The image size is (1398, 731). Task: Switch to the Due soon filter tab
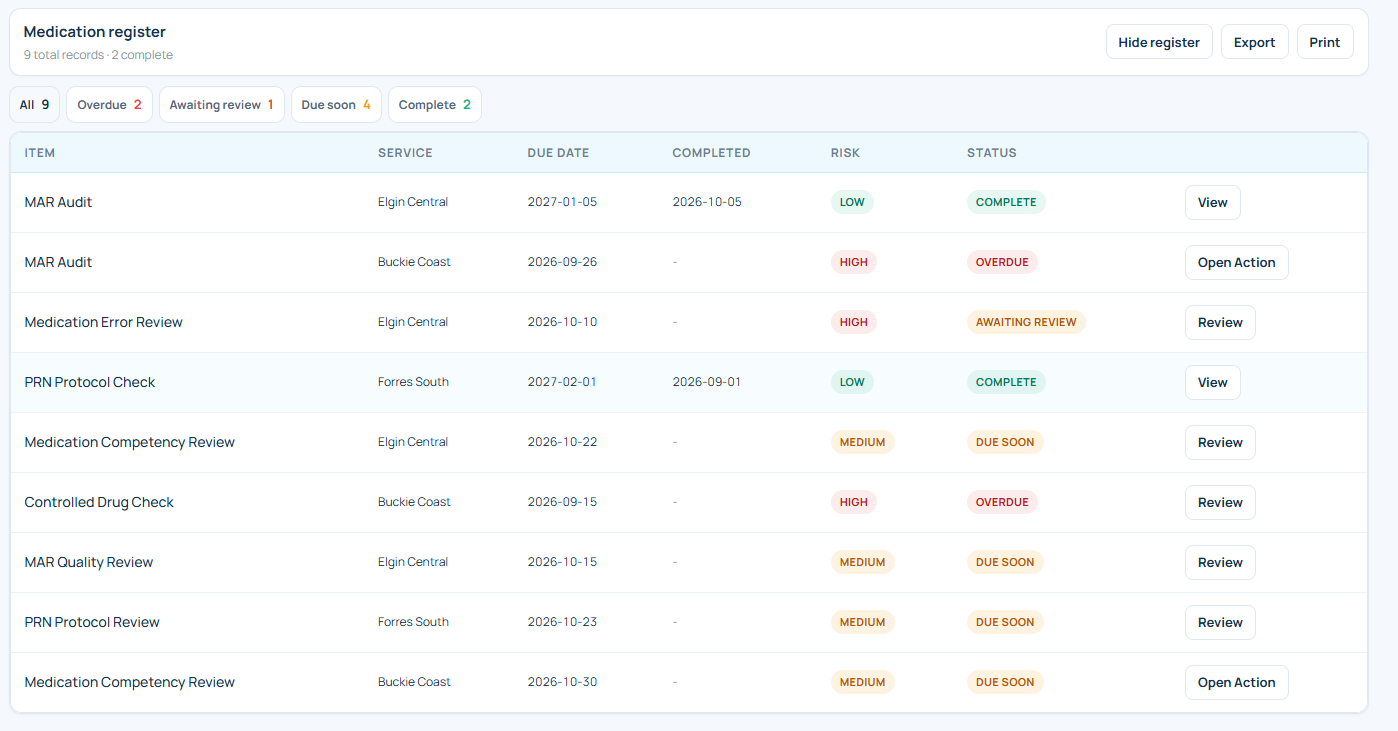pyautogui.click(x=336, y=104)
